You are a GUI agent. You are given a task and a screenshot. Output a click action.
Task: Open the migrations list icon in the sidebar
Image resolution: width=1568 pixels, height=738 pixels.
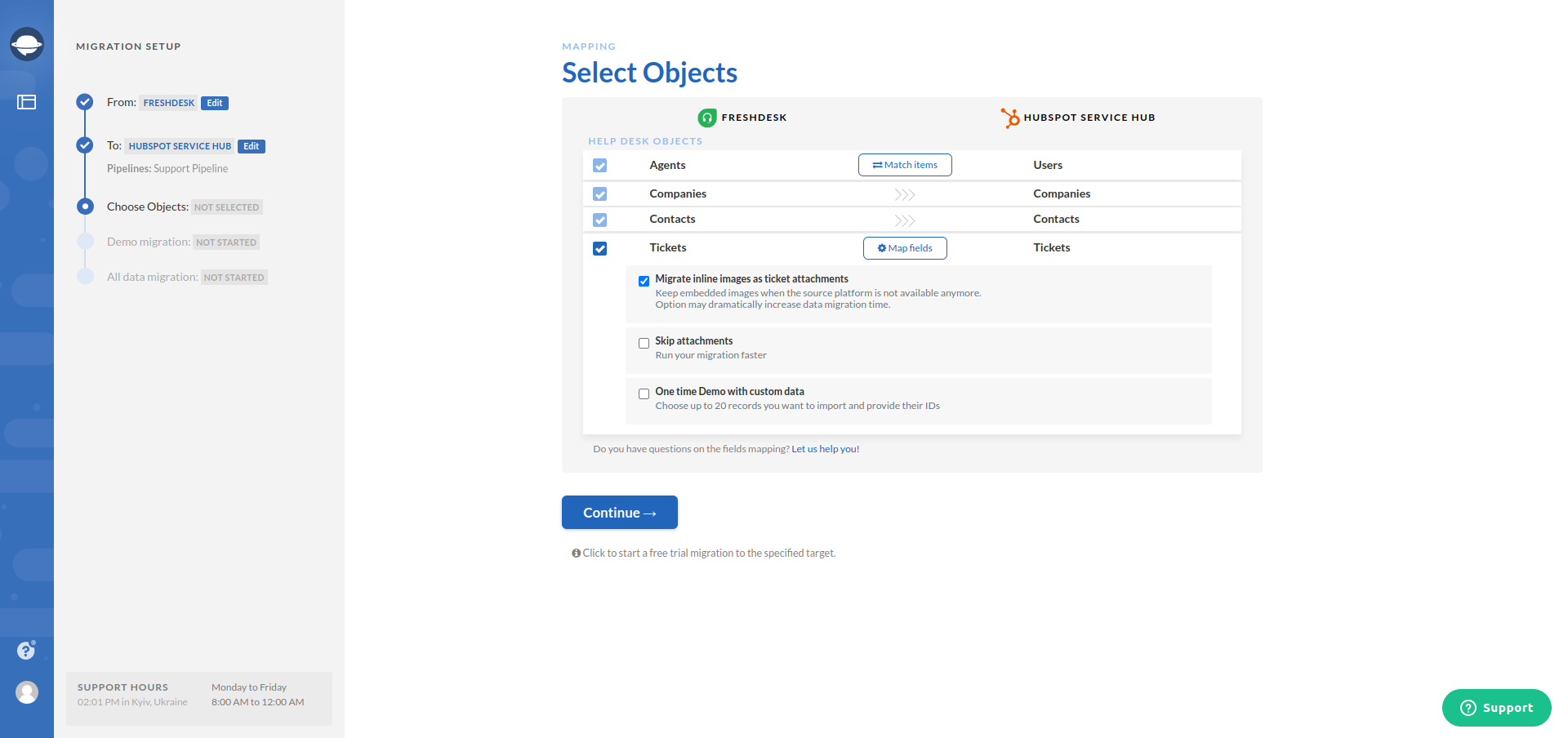coord(27,102)
